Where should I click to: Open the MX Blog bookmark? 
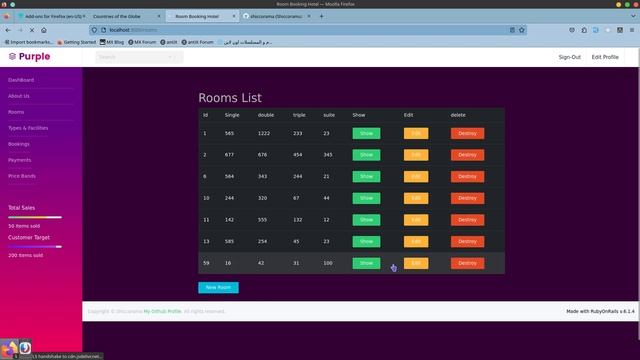pyautogui.click(x=112, y=42)
